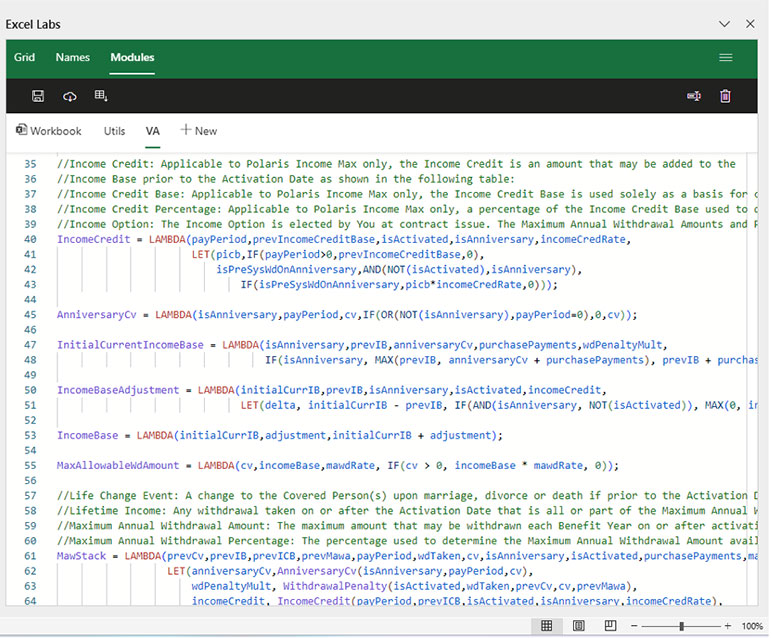Switch to Normal view in the status bar
The image size is (772, 638).
point(547,626)
